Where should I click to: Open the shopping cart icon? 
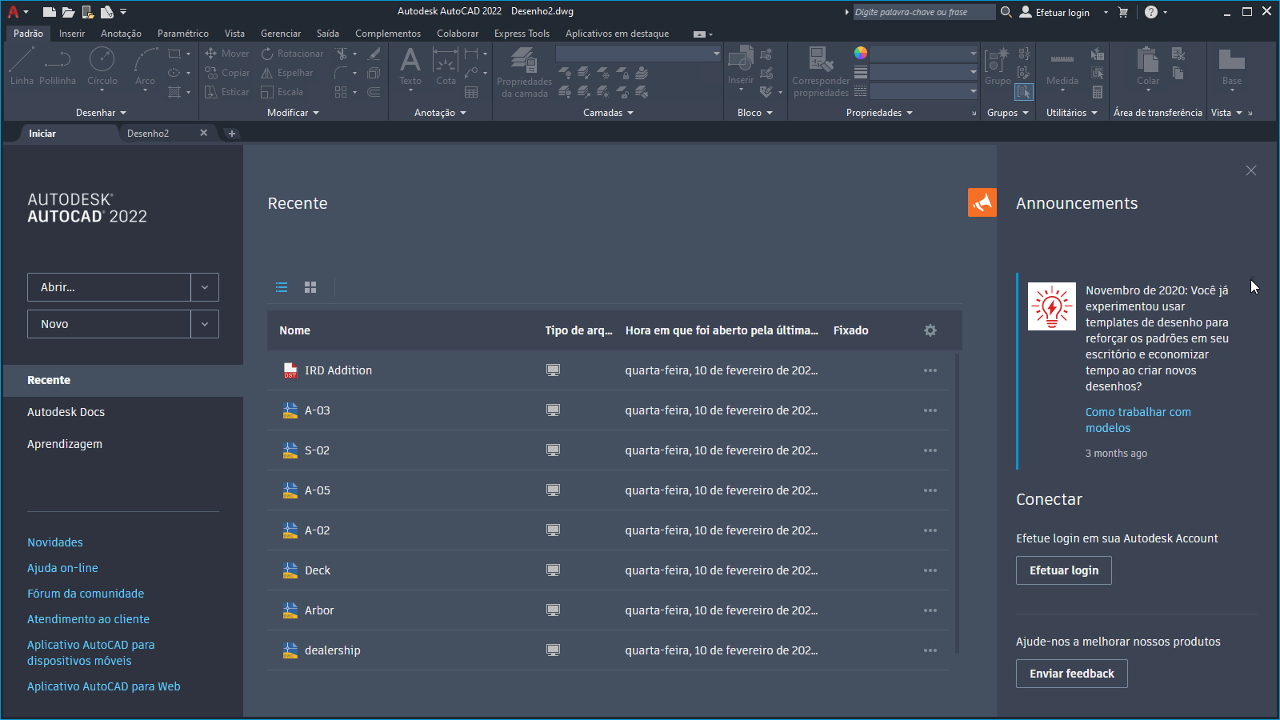(1123, 12)
